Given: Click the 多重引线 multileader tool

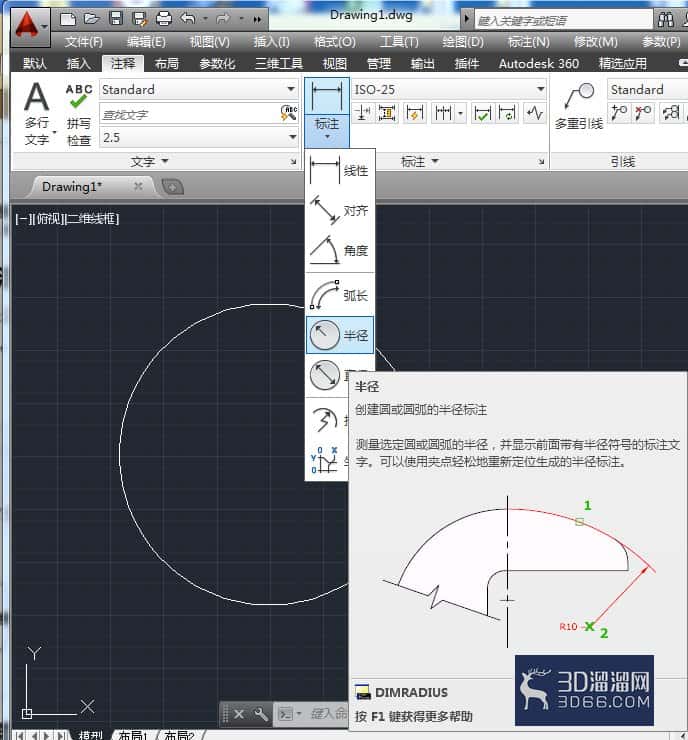Looking at the screenshot, I should [579, 106].
